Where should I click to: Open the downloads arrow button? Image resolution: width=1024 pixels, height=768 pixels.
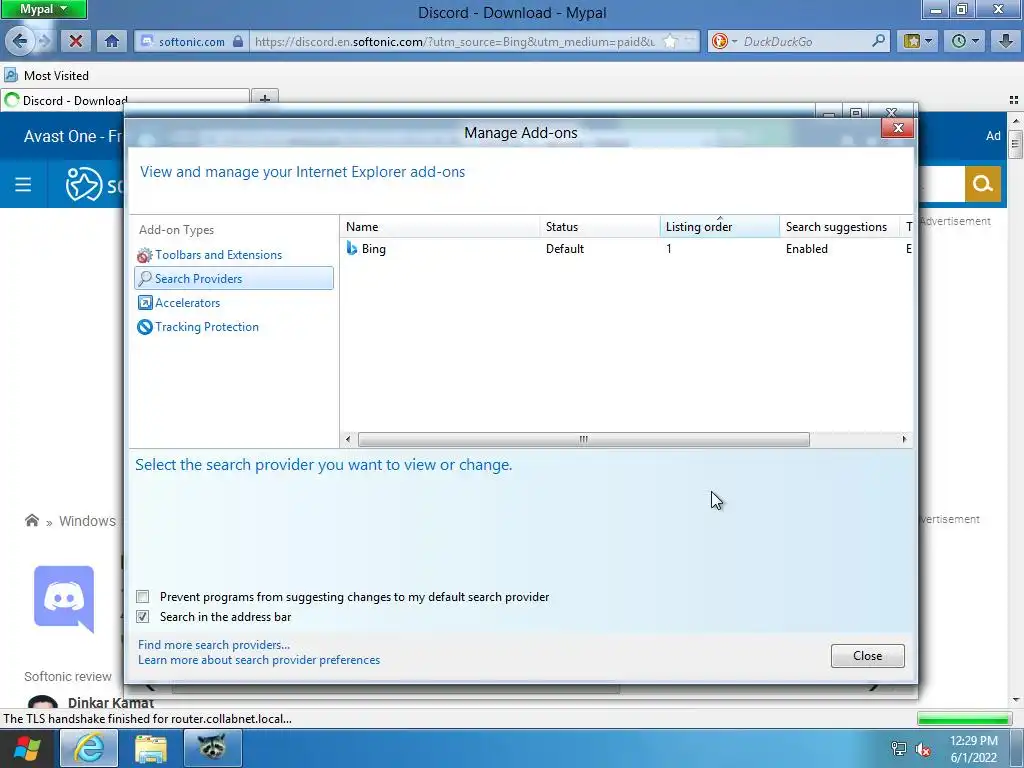click(x=1006, y=41)
